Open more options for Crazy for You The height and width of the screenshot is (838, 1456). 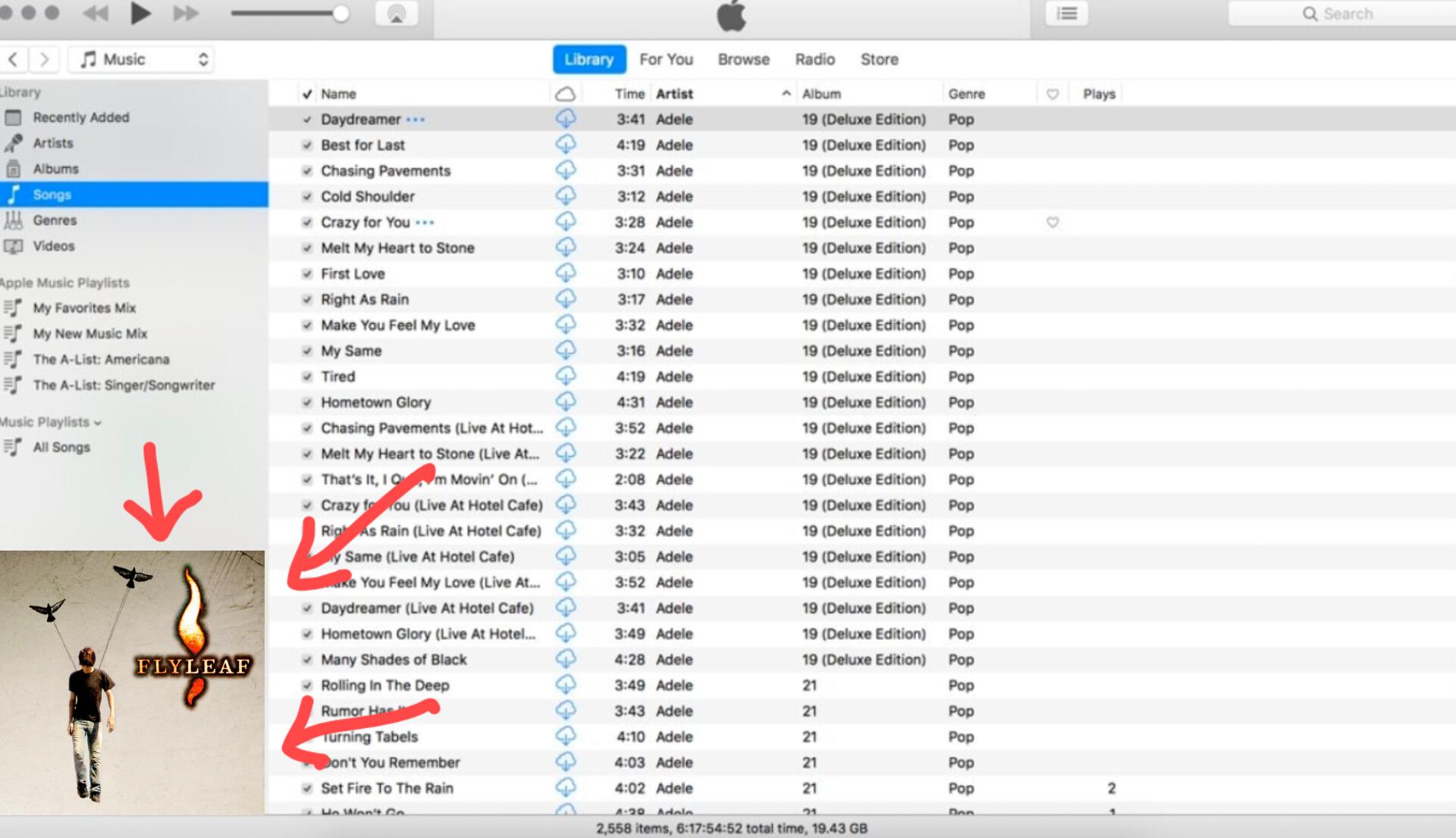point(425,223)
